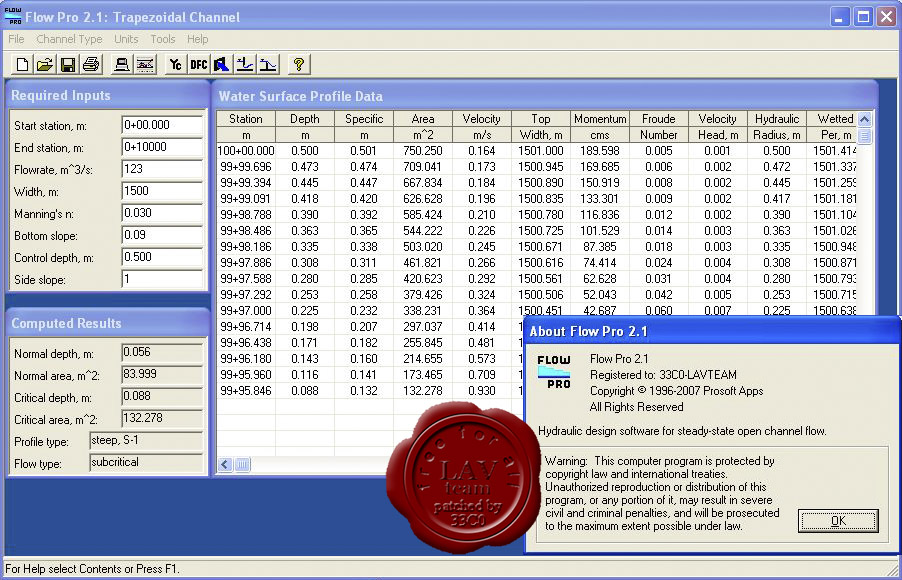The image size is (902, 580).
Task: Click the horizontal scrollbar thumb
Action: coord(242,464)
